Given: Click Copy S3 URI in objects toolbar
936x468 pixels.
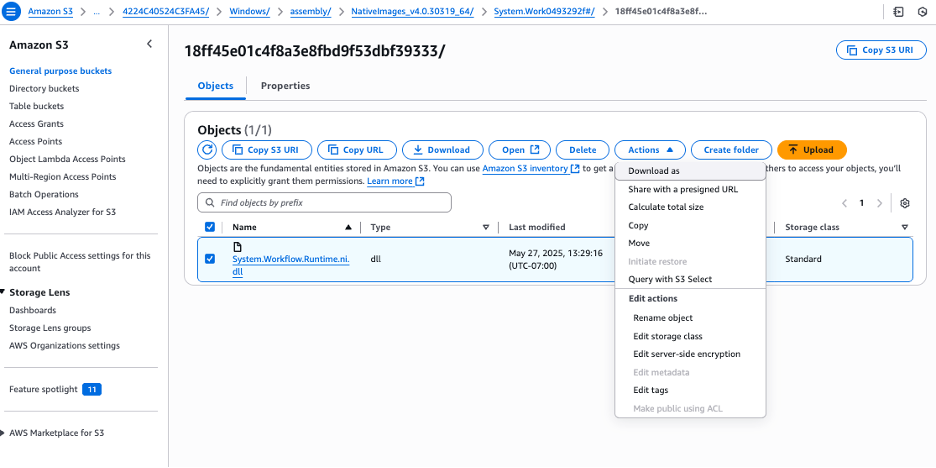Looking at the screenshot, I should [266, 150].
